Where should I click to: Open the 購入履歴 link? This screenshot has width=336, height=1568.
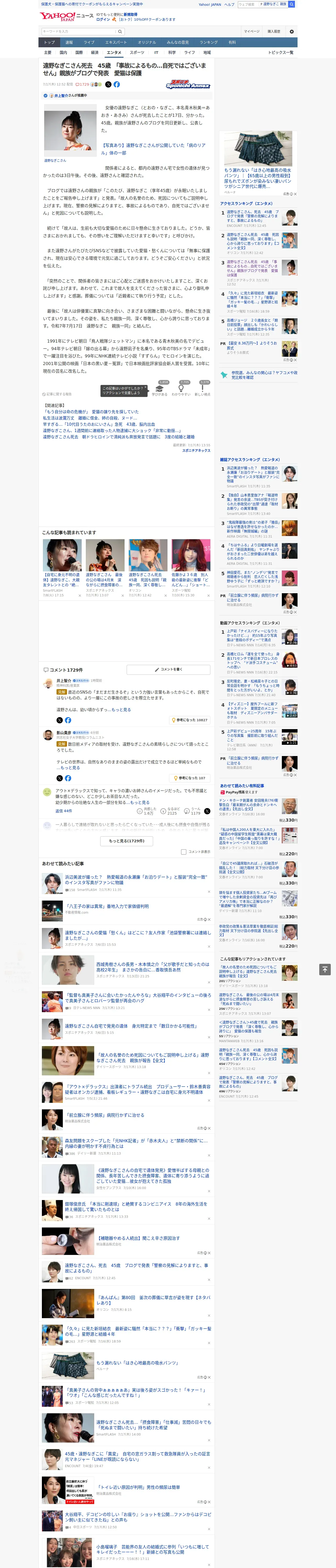tap(274, 31)
